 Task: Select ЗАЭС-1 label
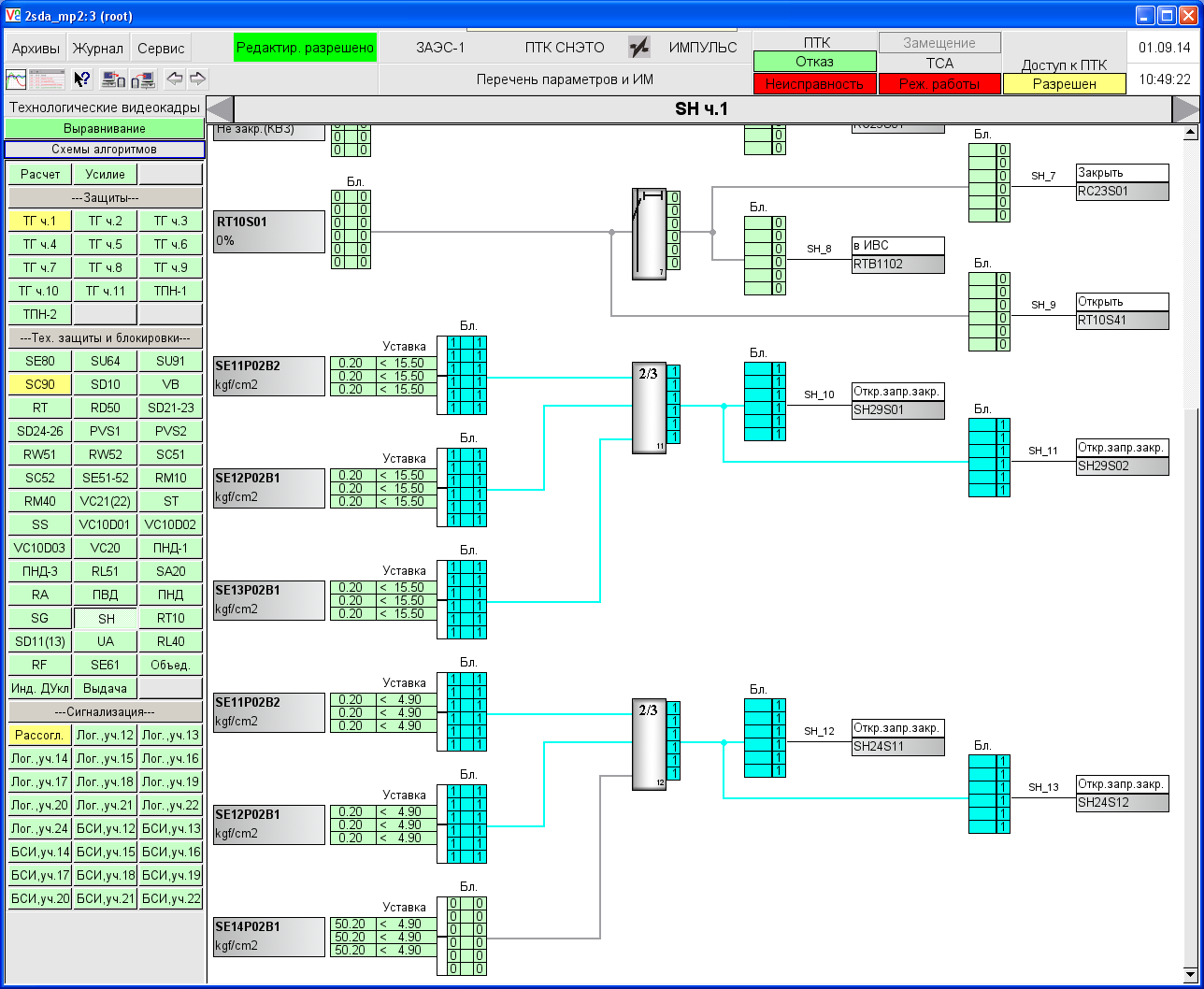coord(440,48)
